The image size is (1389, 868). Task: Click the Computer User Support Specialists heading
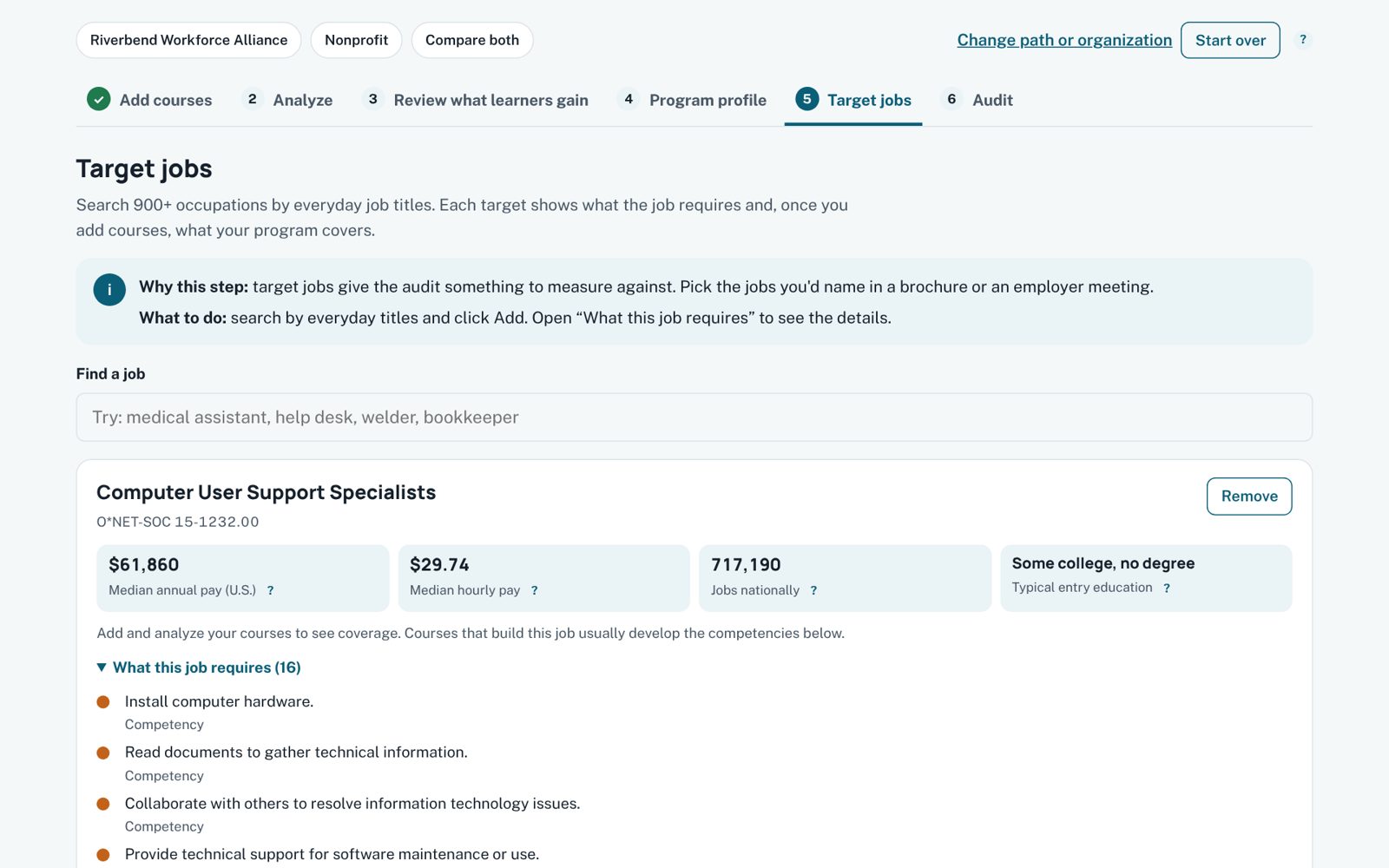pyautogui.click(x=267, y=492)
